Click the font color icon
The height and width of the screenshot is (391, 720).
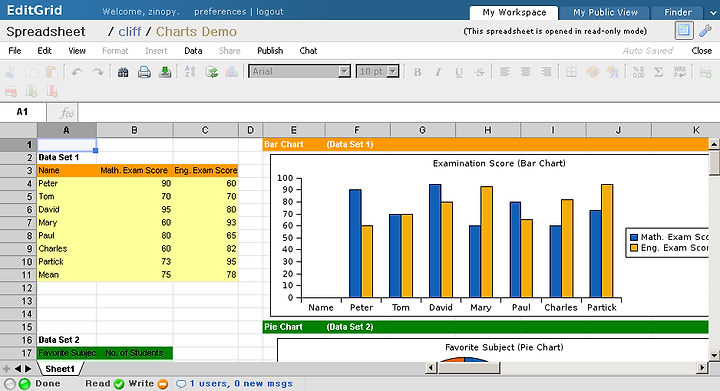tap(613, 72)
